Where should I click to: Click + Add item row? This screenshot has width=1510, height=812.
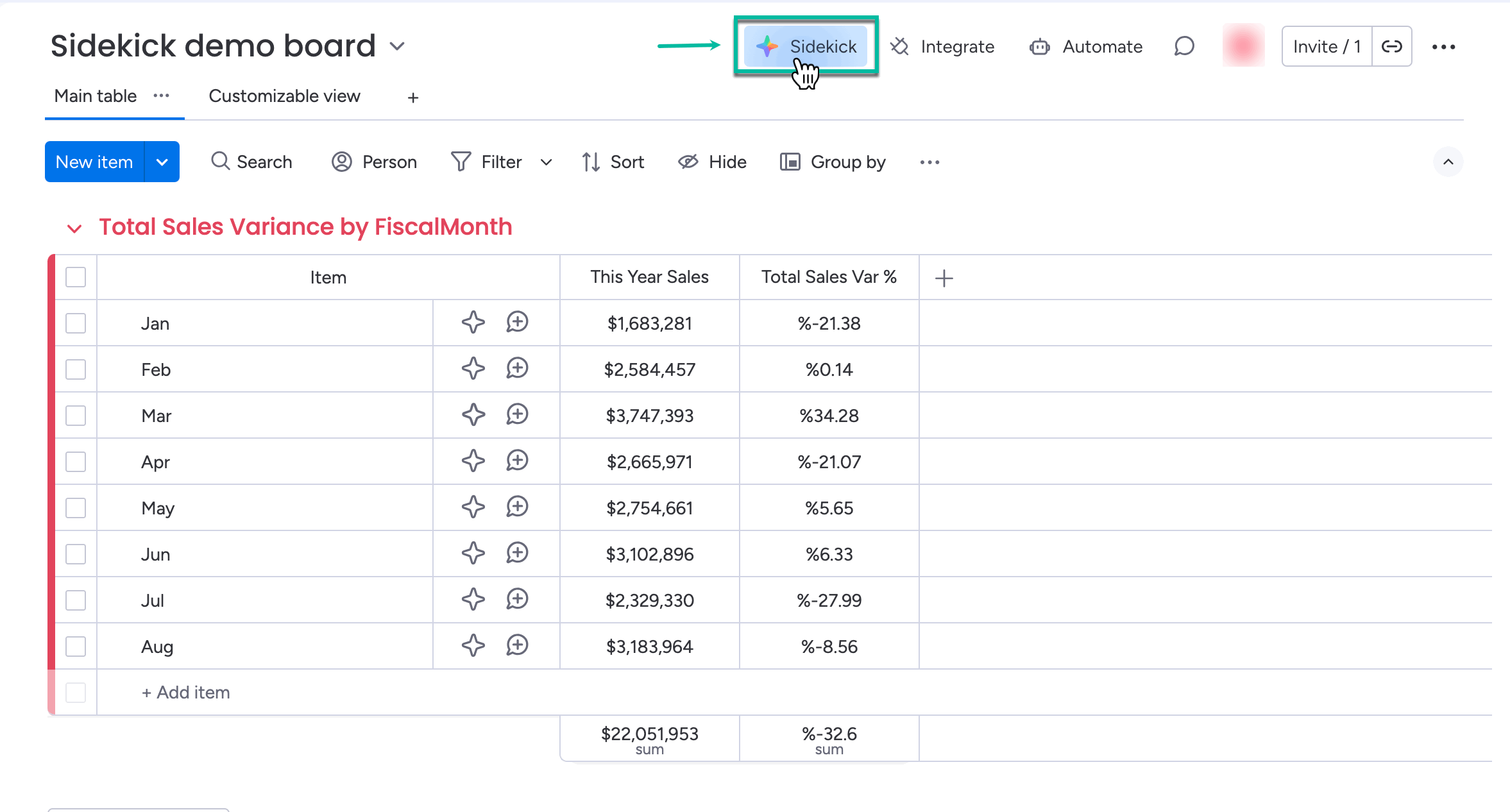tap(186, 693)
